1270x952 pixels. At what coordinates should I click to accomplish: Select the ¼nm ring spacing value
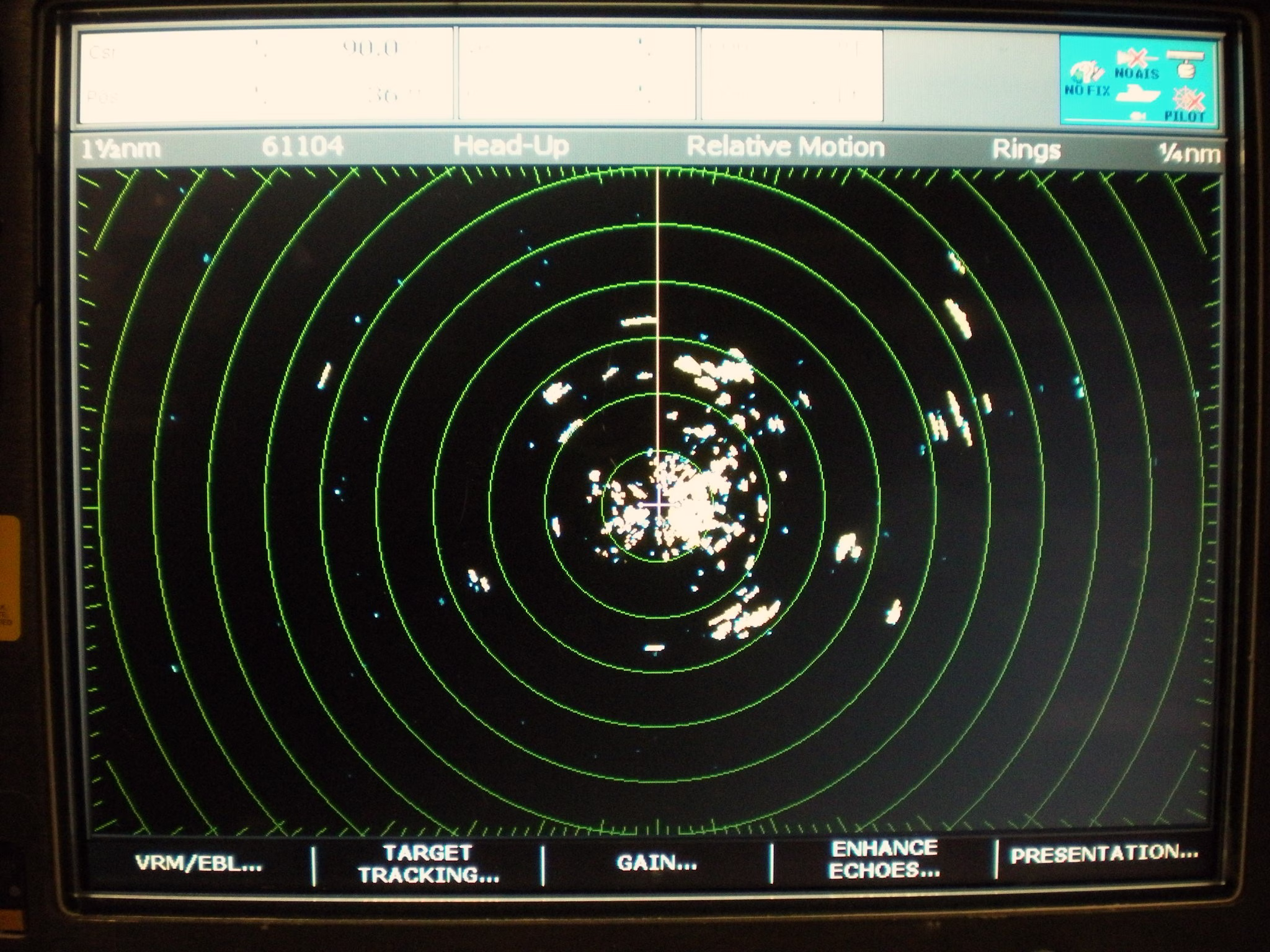click(1189, 152)
